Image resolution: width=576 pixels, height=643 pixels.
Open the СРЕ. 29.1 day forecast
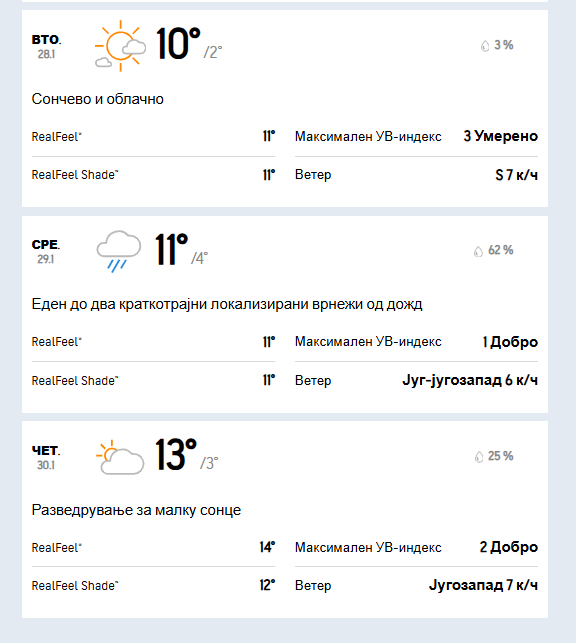(285, 314)
